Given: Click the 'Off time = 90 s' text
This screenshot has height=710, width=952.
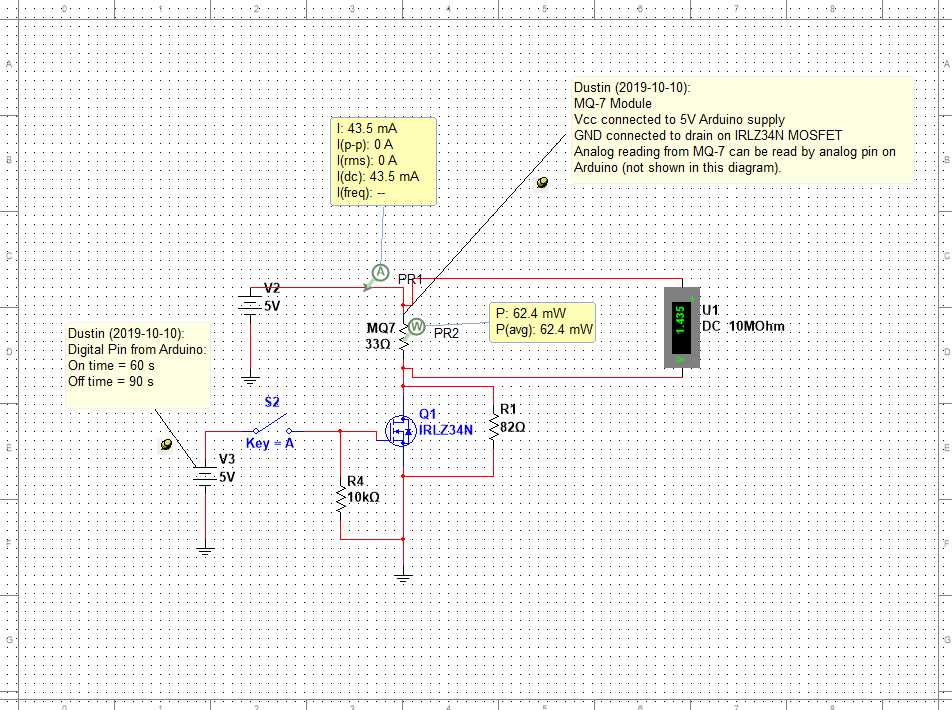Looking at the screenshot, I should pos(110,381).
